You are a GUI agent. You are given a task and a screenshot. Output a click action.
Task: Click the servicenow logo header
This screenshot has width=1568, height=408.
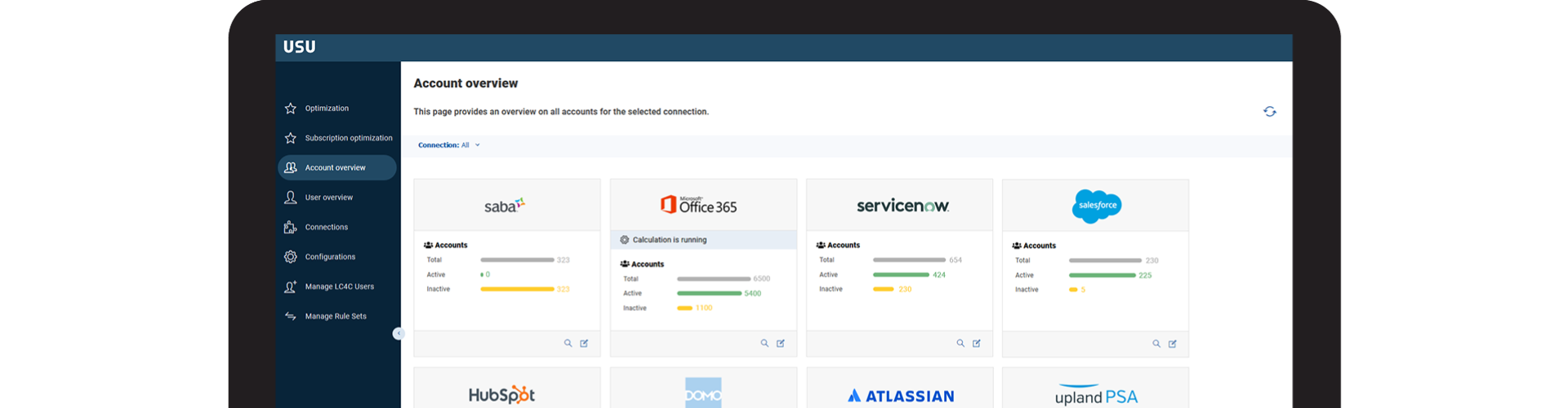click(x=900, y=206)
